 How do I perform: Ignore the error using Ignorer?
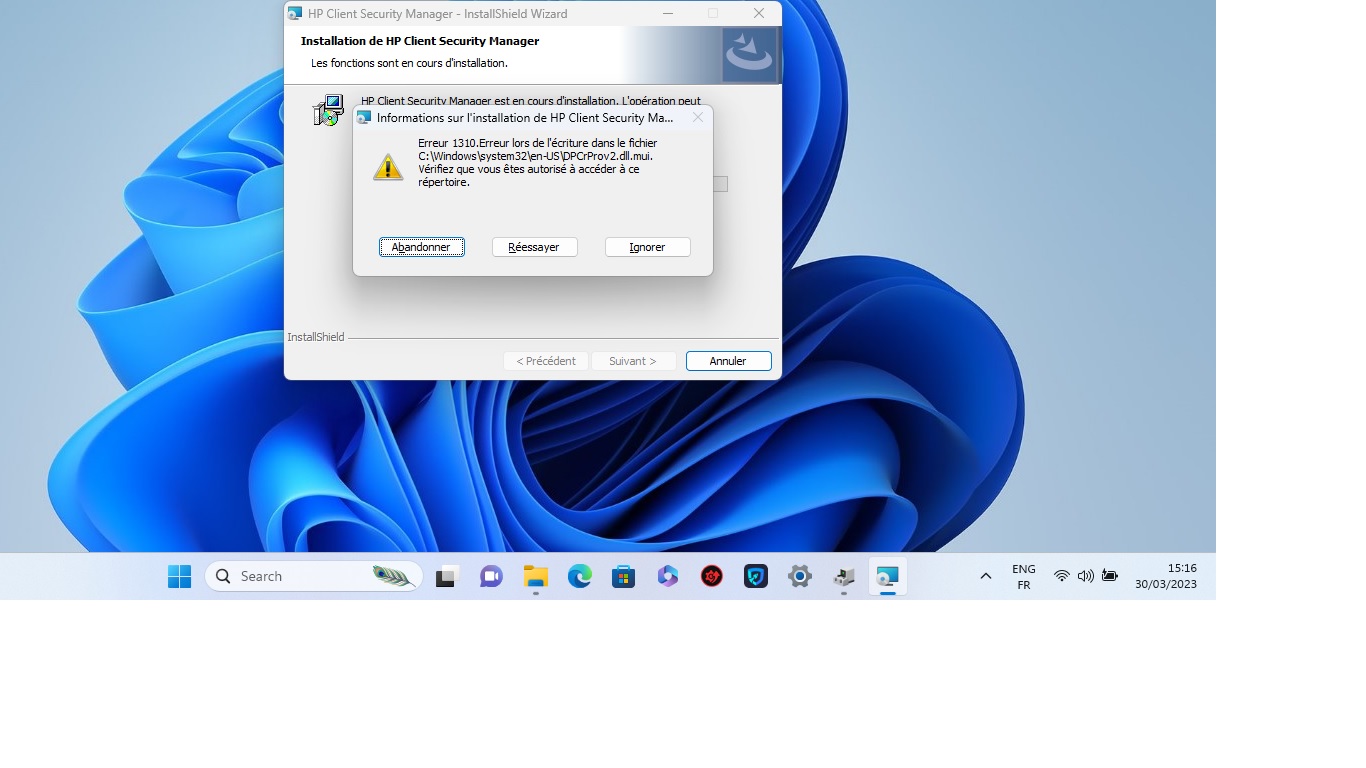click(647, 246)
